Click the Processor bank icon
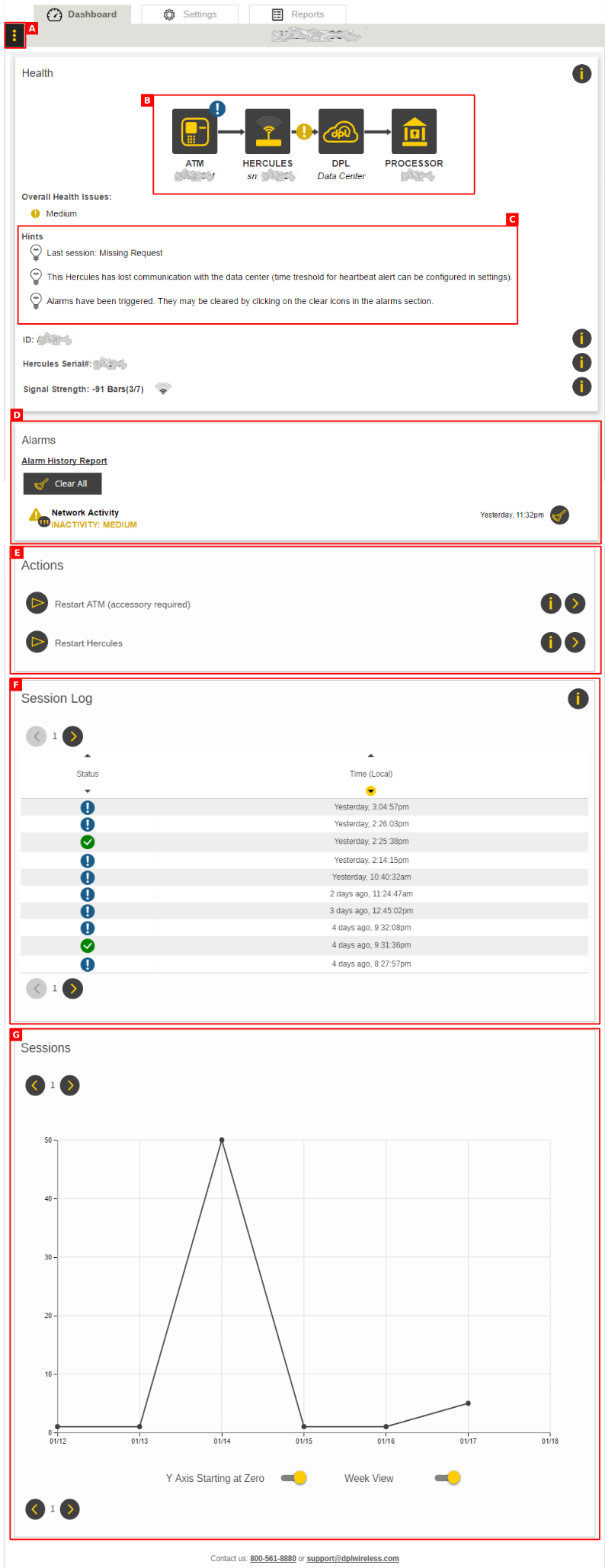This screenshot has height=1568, width=605. (414, 132)
